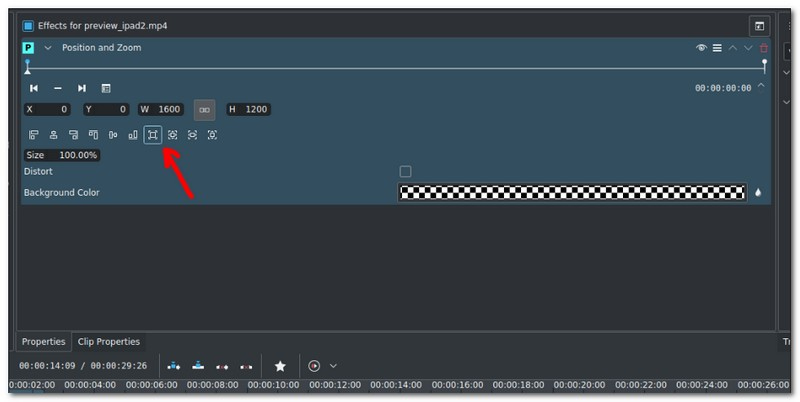Move Position and Zoom effect down

(x=748, y=48)
